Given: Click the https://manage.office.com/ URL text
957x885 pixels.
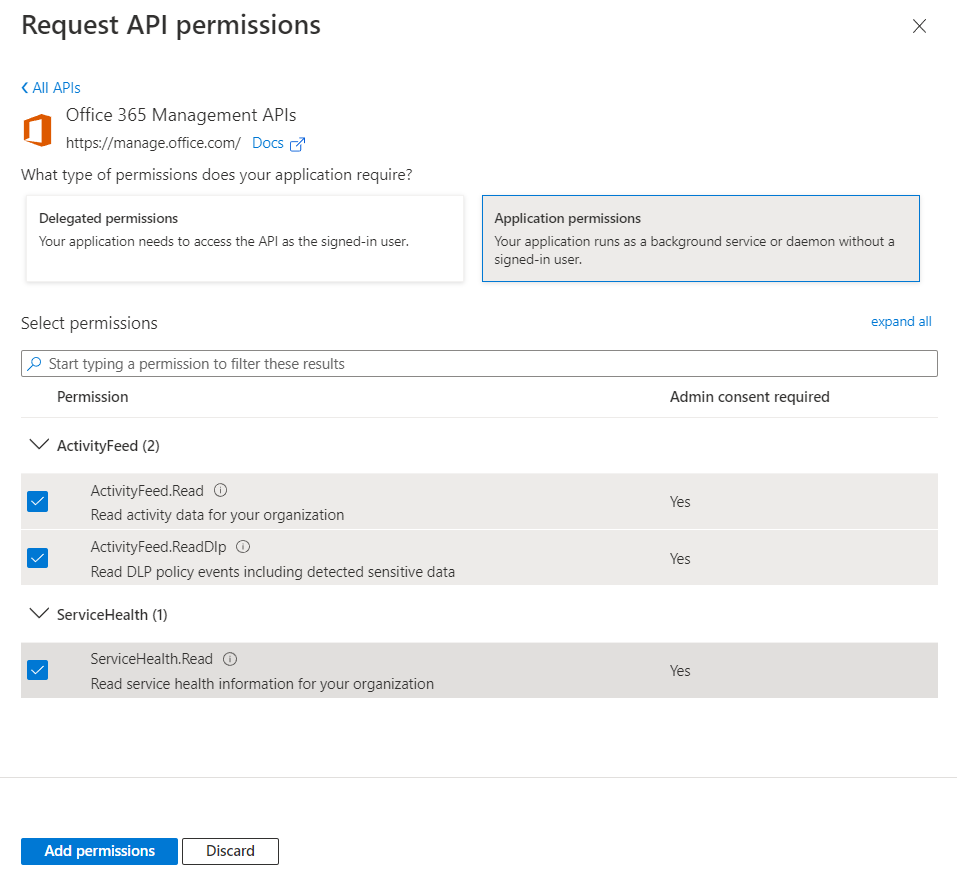Looking at the screenshot, I should tap(153, 143).
